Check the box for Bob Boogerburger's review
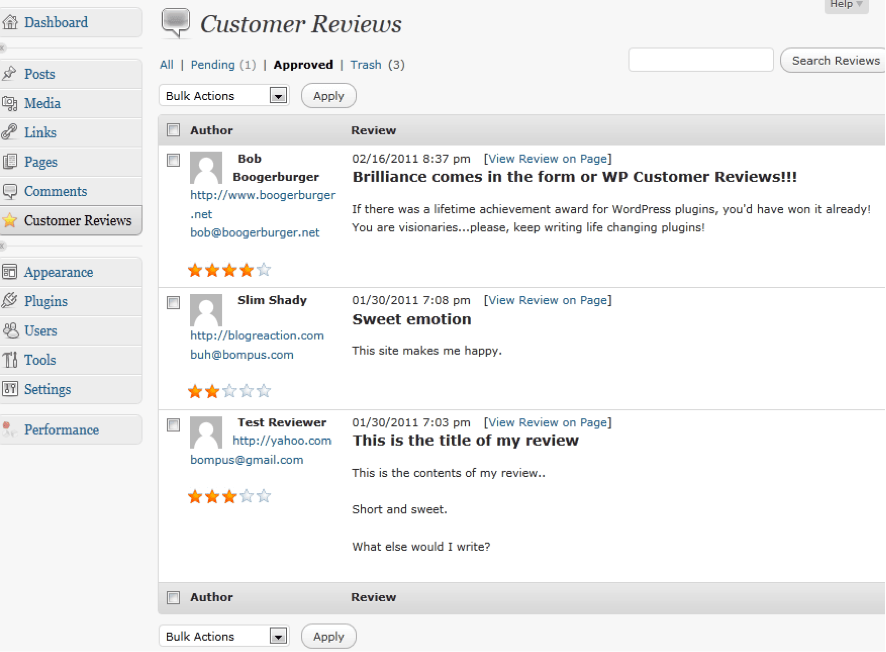This screenshot has width=886, height=652. pos(173,160)
